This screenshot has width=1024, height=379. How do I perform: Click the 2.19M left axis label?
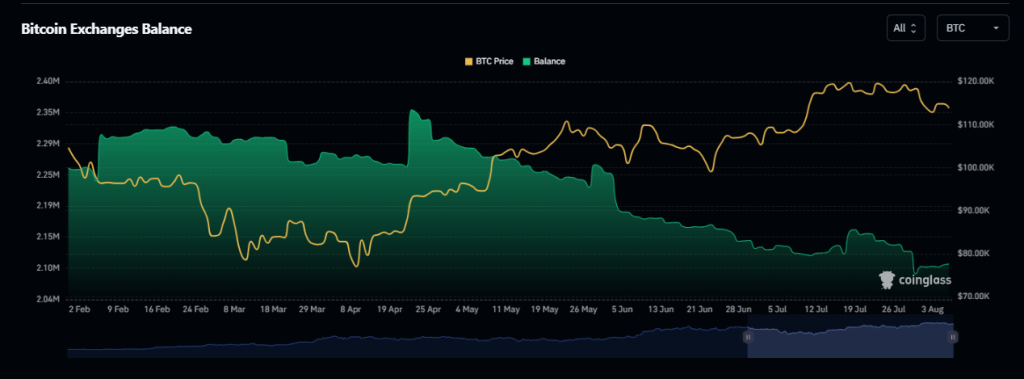[48, 206]
